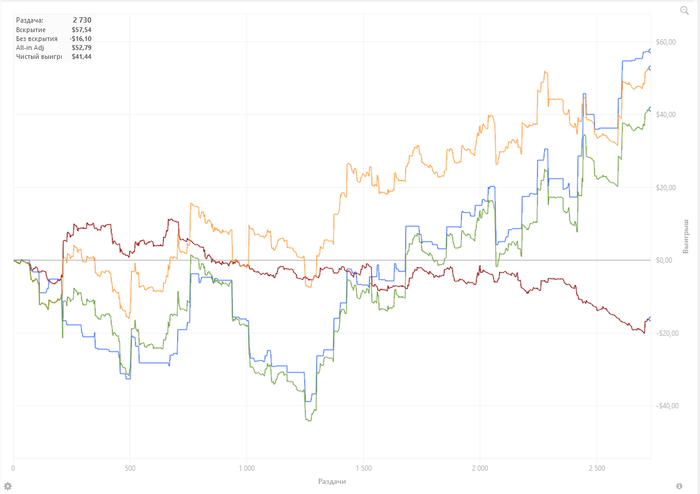This screenshot has height=494, width=700.
Task: Click the $60,00 y-axis label
Action: [666, 42]
